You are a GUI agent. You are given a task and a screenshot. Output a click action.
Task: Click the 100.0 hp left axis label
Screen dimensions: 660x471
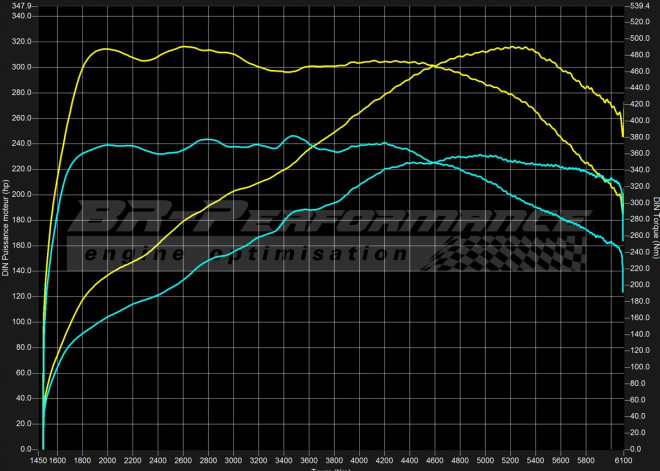[22, 323]
